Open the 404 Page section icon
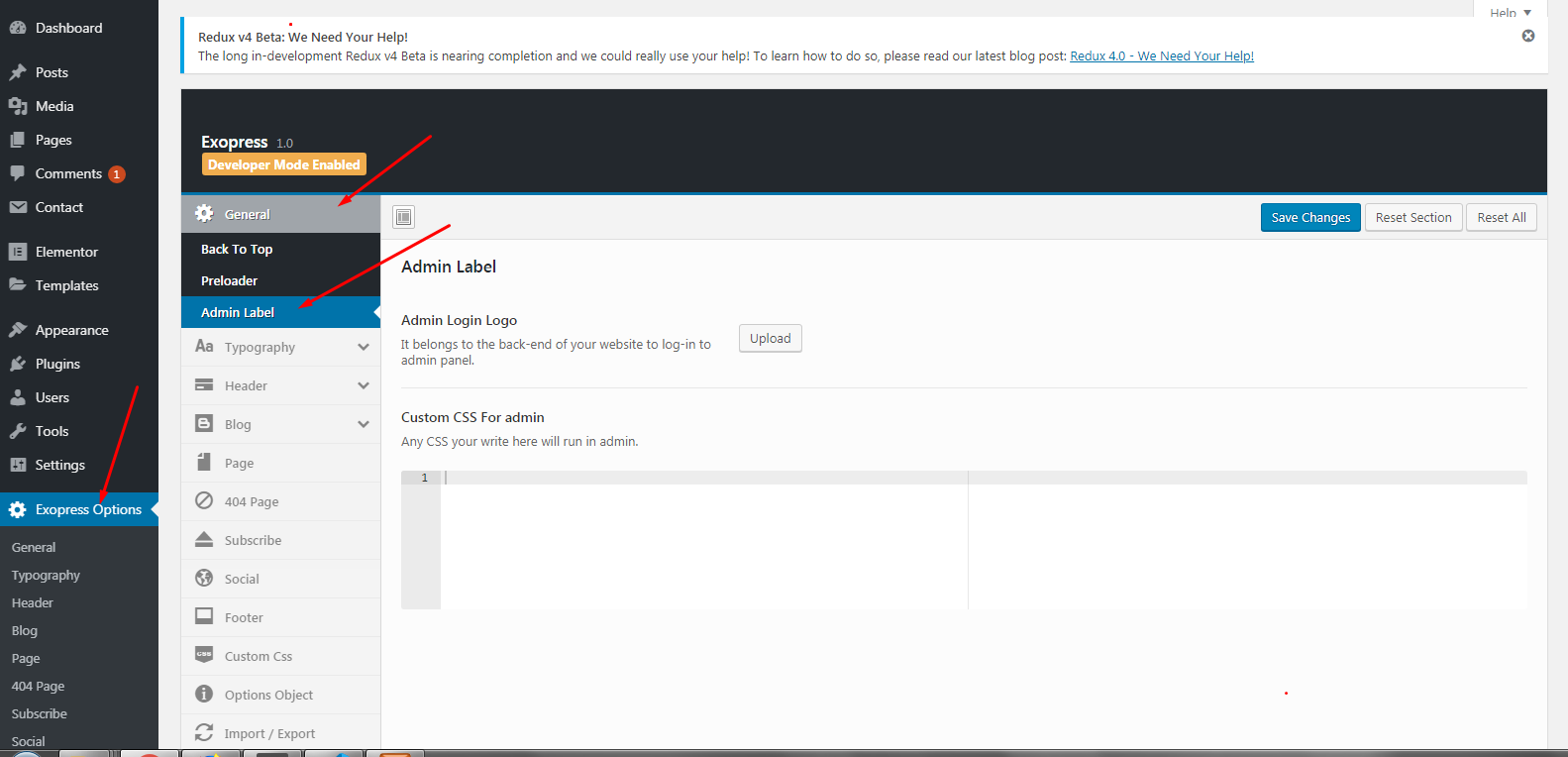The image size is (1568, 757). pos(204,501)
